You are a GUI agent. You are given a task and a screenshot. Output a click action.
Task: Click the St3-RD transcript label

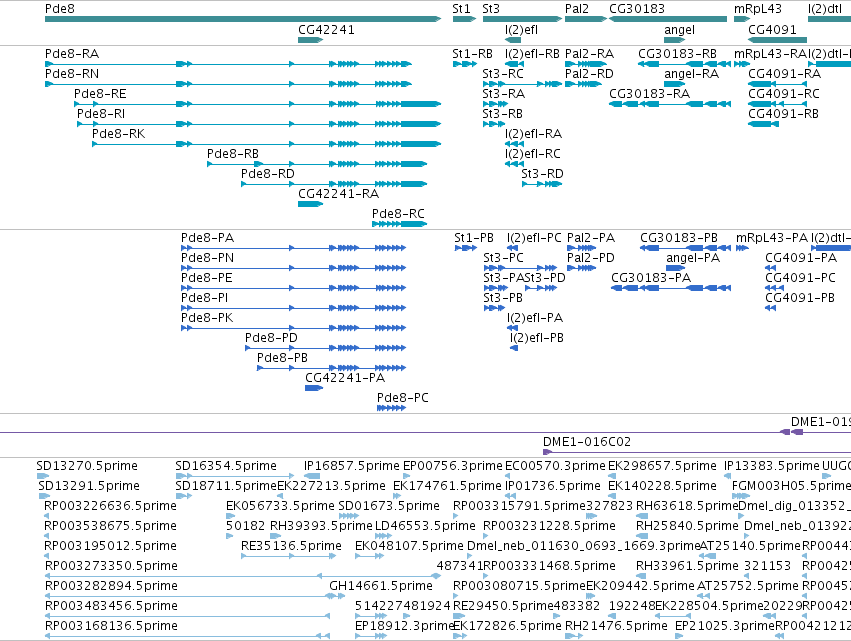(x=542, y=174)
